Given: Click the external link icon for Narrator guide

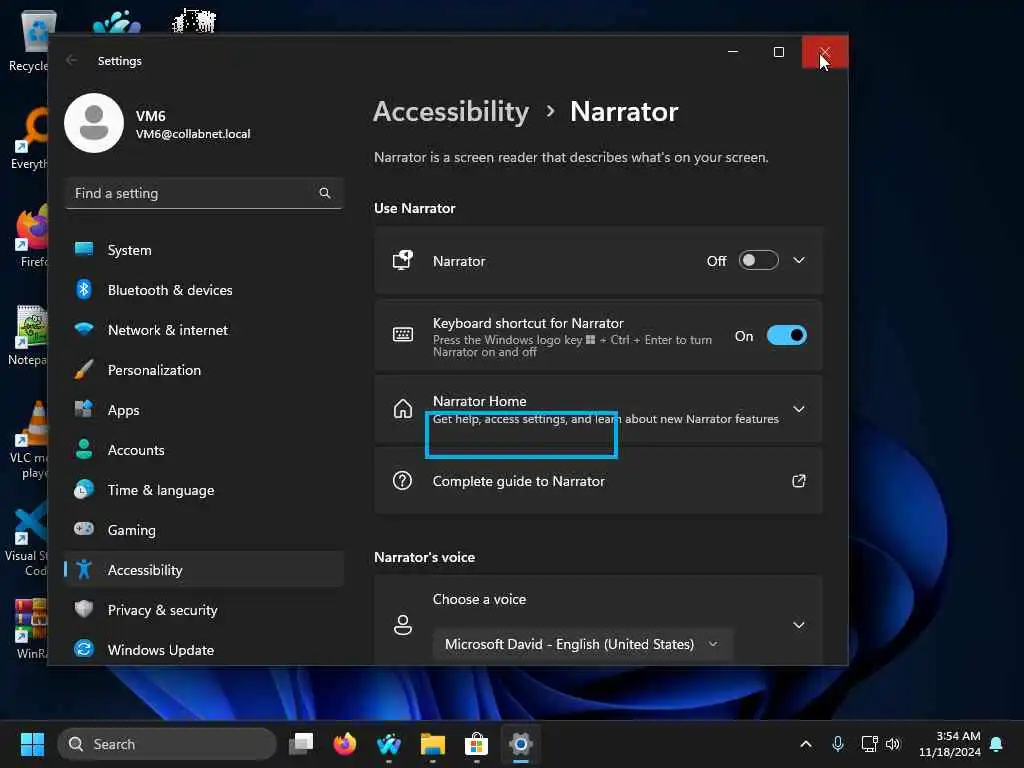Looking at the screenshot, I should 799,481.
